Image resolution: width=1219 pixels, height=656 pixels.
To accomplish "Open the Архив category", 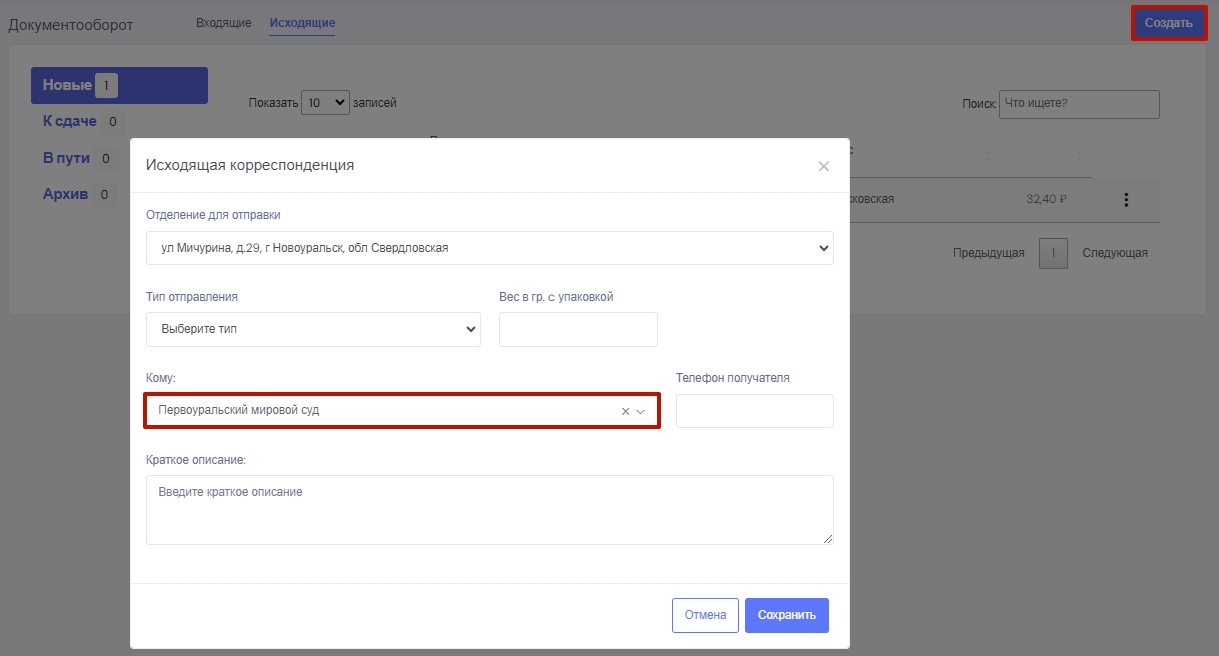I will [x=65, y=194].
